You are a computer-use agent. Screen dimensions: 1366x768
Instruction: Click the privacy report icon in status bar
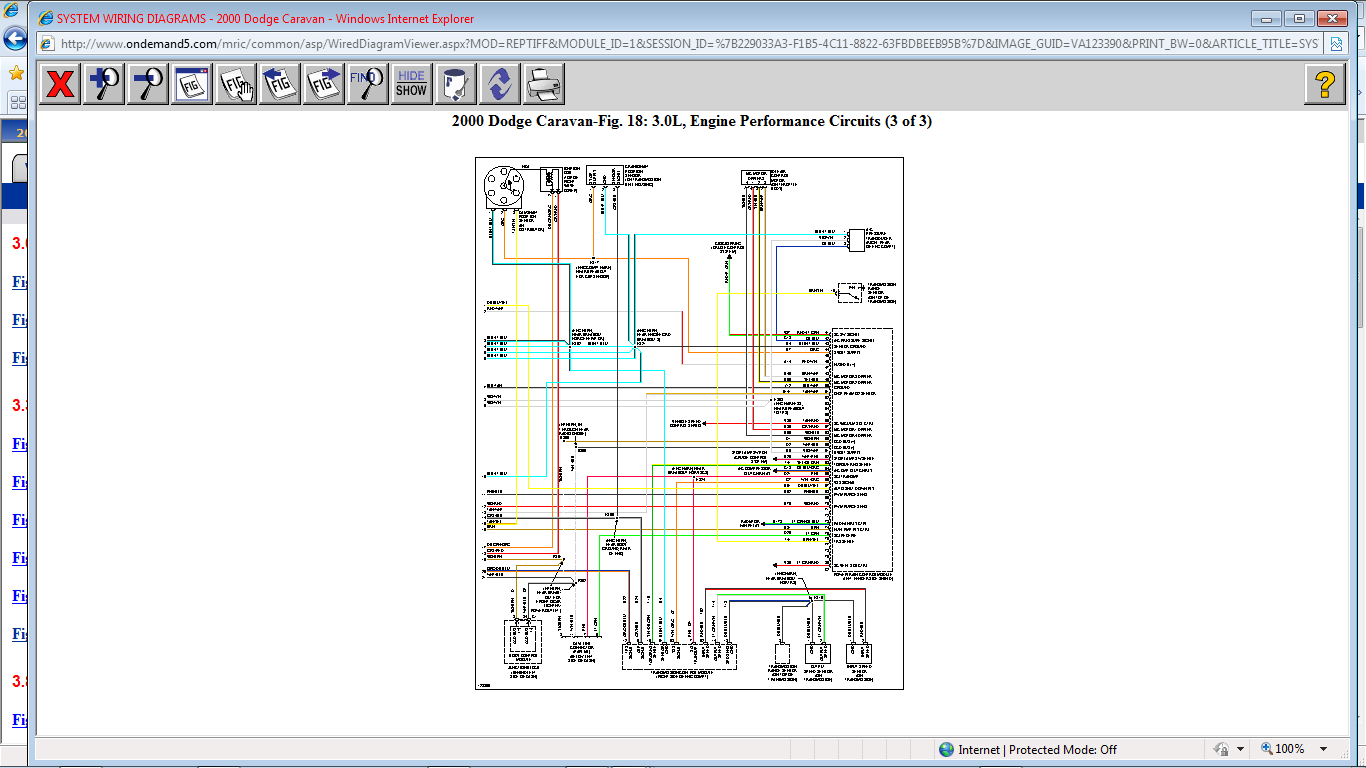[1221, 749]
